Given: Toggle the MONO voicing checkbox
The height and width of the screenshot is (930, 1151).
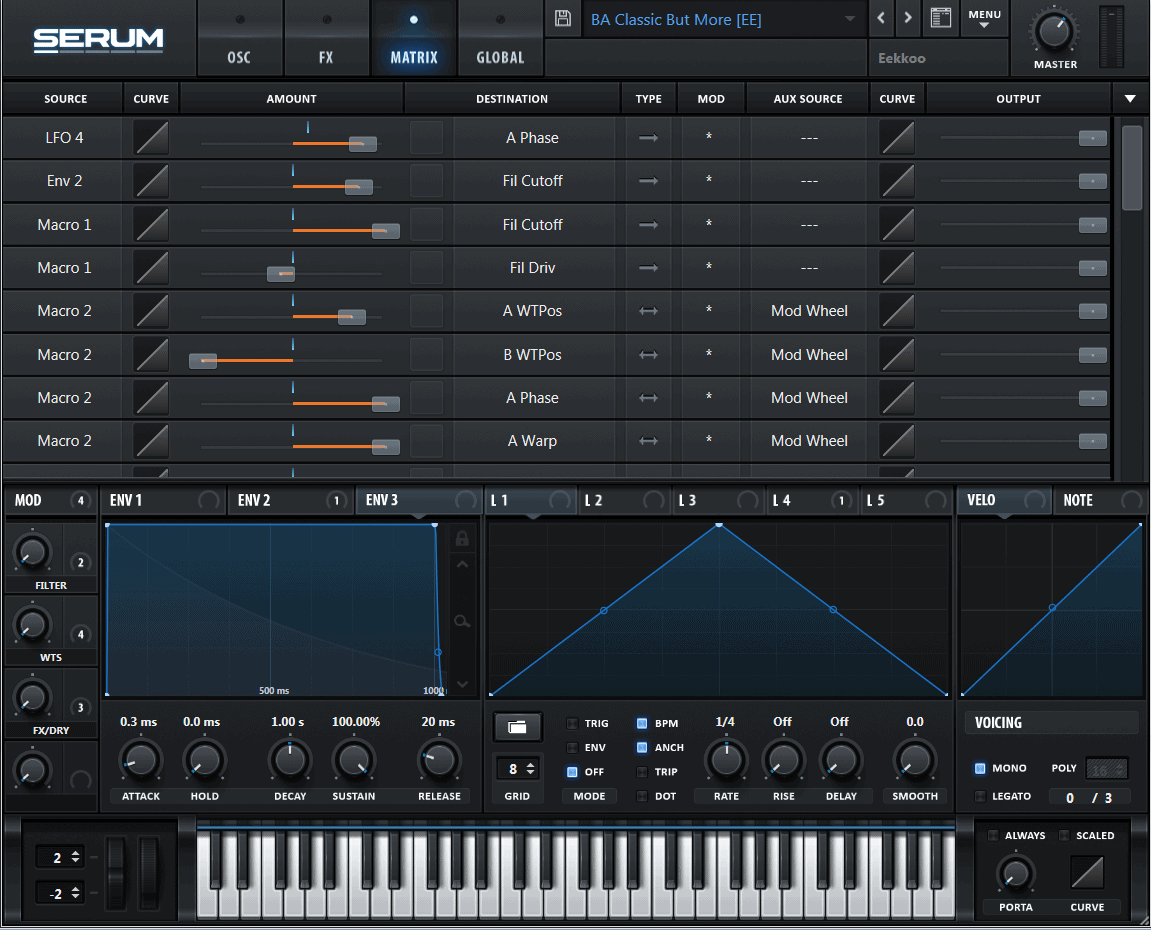Looking at the screenshot, I should pos(980,769).
